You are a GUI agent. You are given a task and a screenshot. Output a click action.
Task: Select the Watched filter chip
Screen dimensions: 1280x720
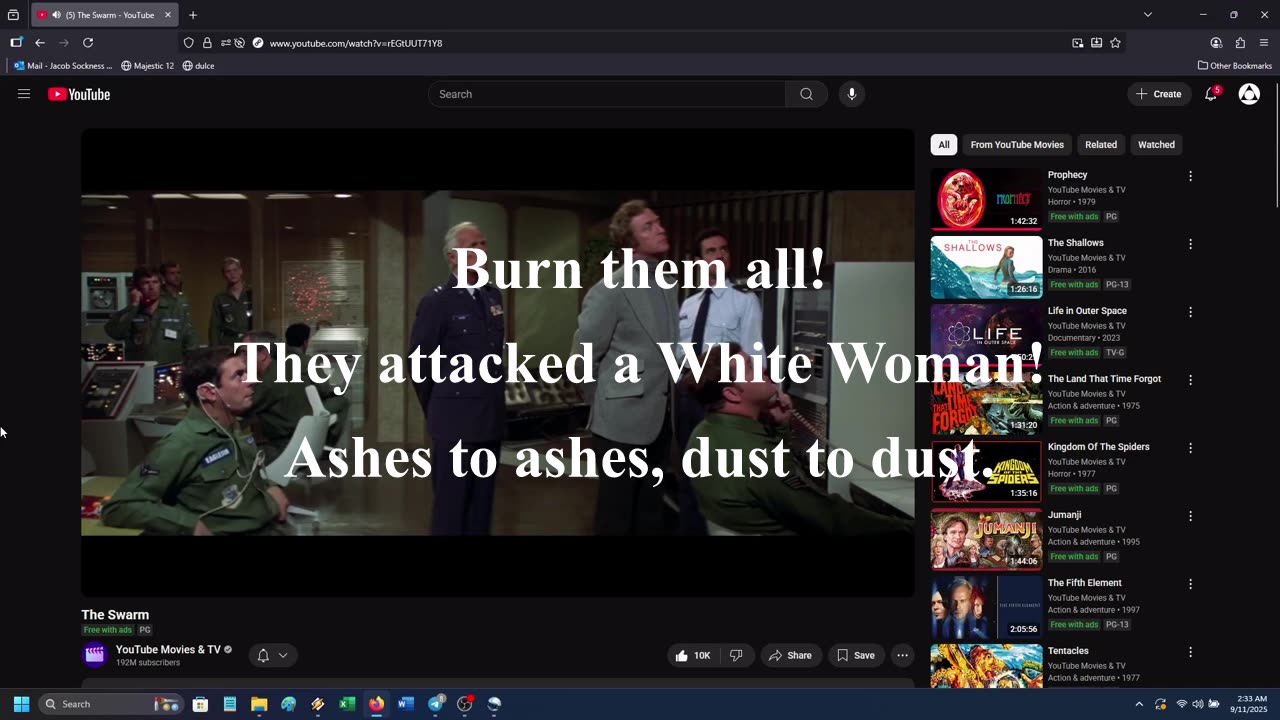pyautogui.click(x=1156, y=145)
